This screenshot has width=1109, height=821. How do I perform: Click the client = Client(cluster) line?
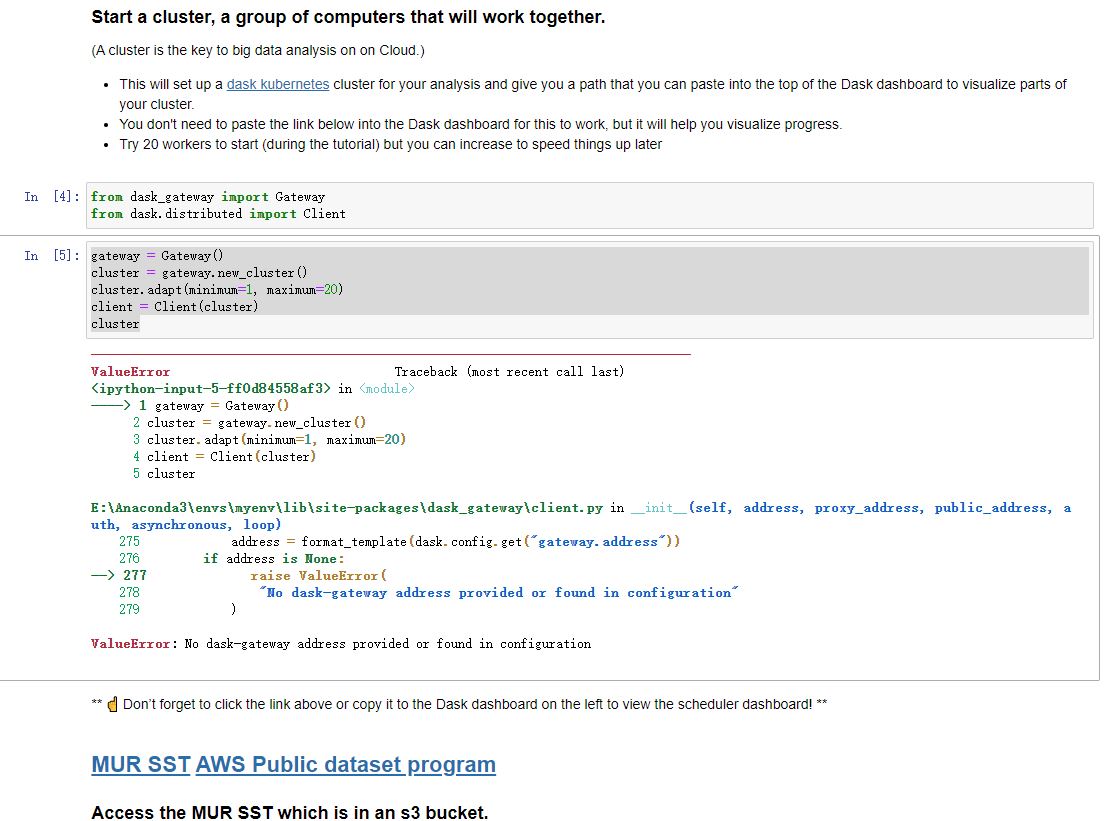[x=175, y=307]
